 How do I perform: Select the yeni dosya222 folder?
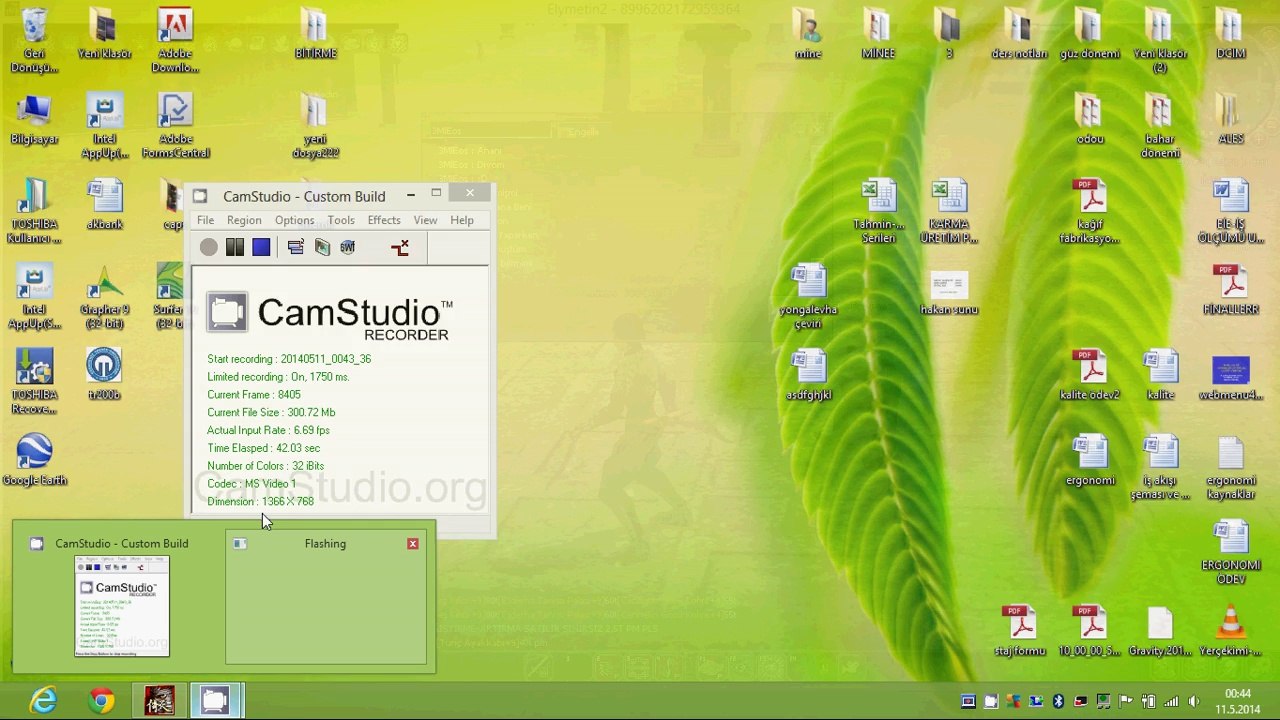pos(315,126)
